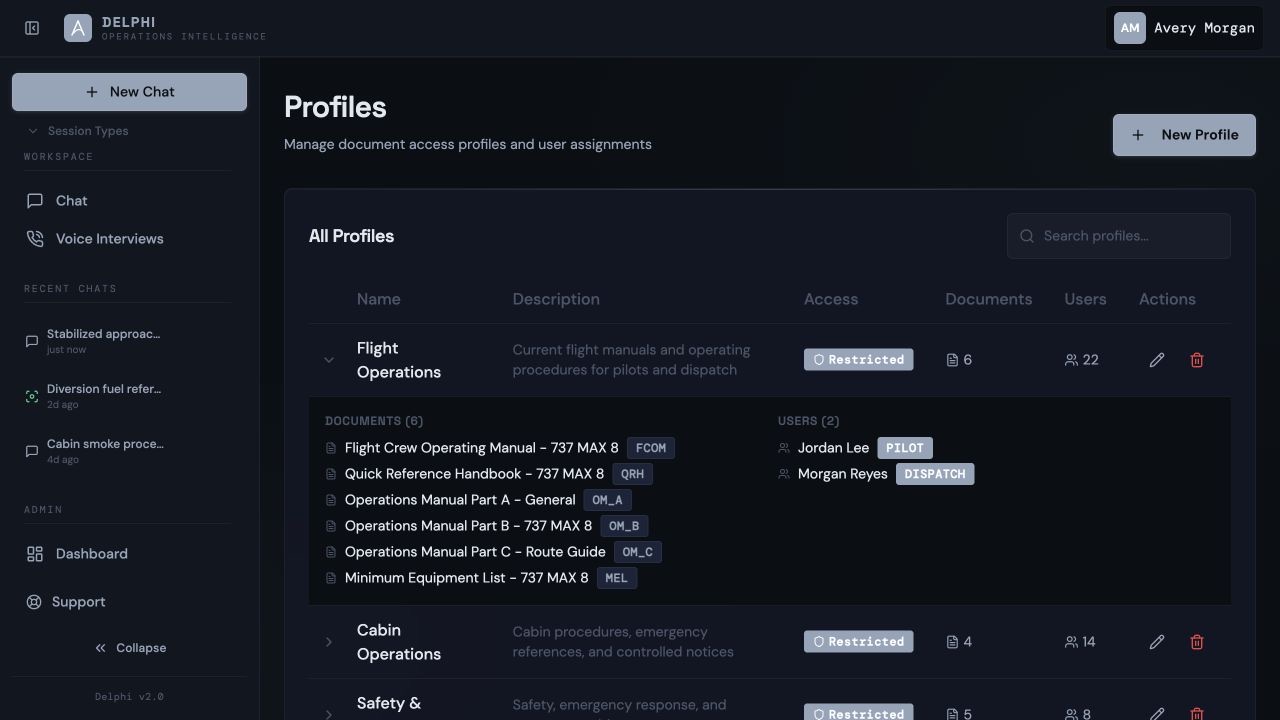
Task: Create a New Profile
Action: (x=1184, y=135)
